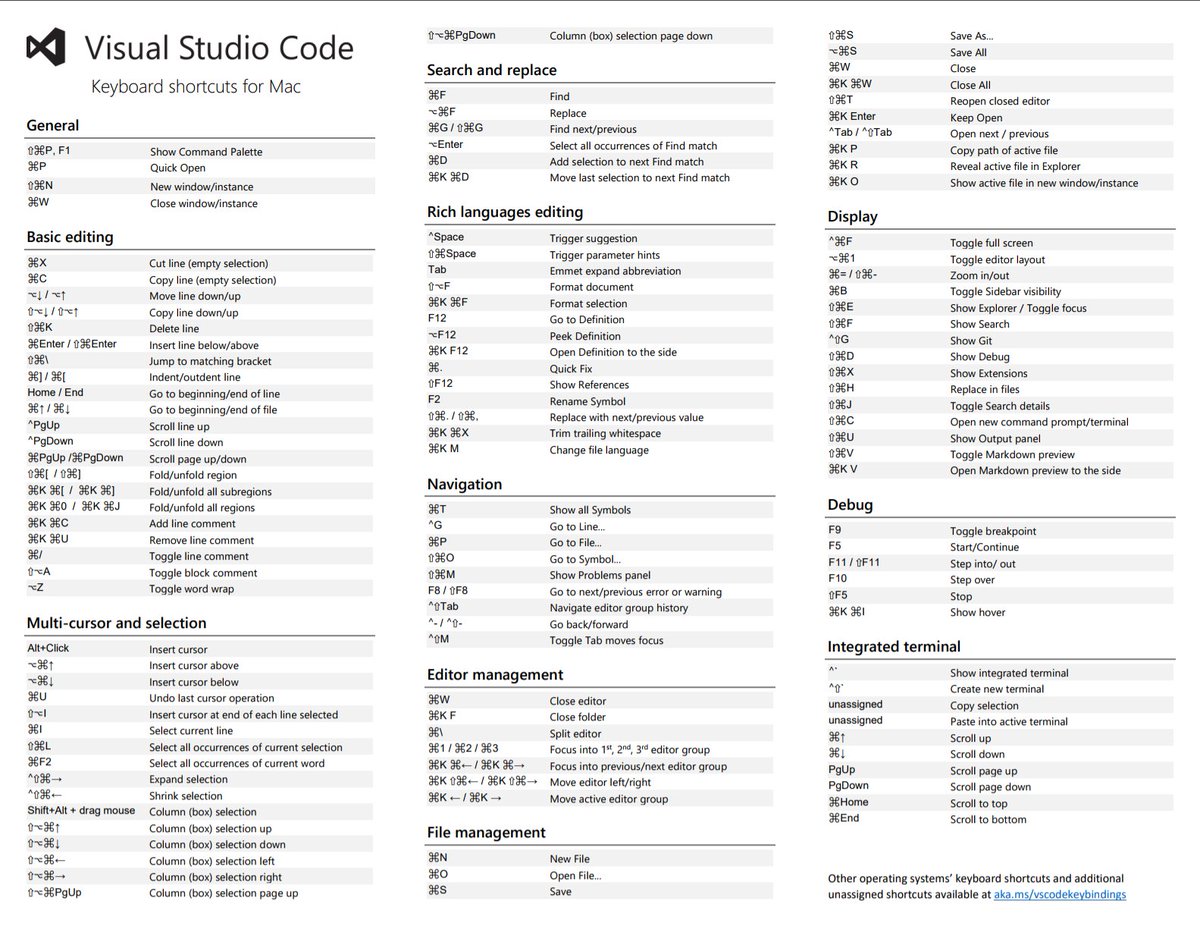This screenshot has width=1200, height=926.
Task: Click the 'Navigation' section heading
Action: click(464, 484)
